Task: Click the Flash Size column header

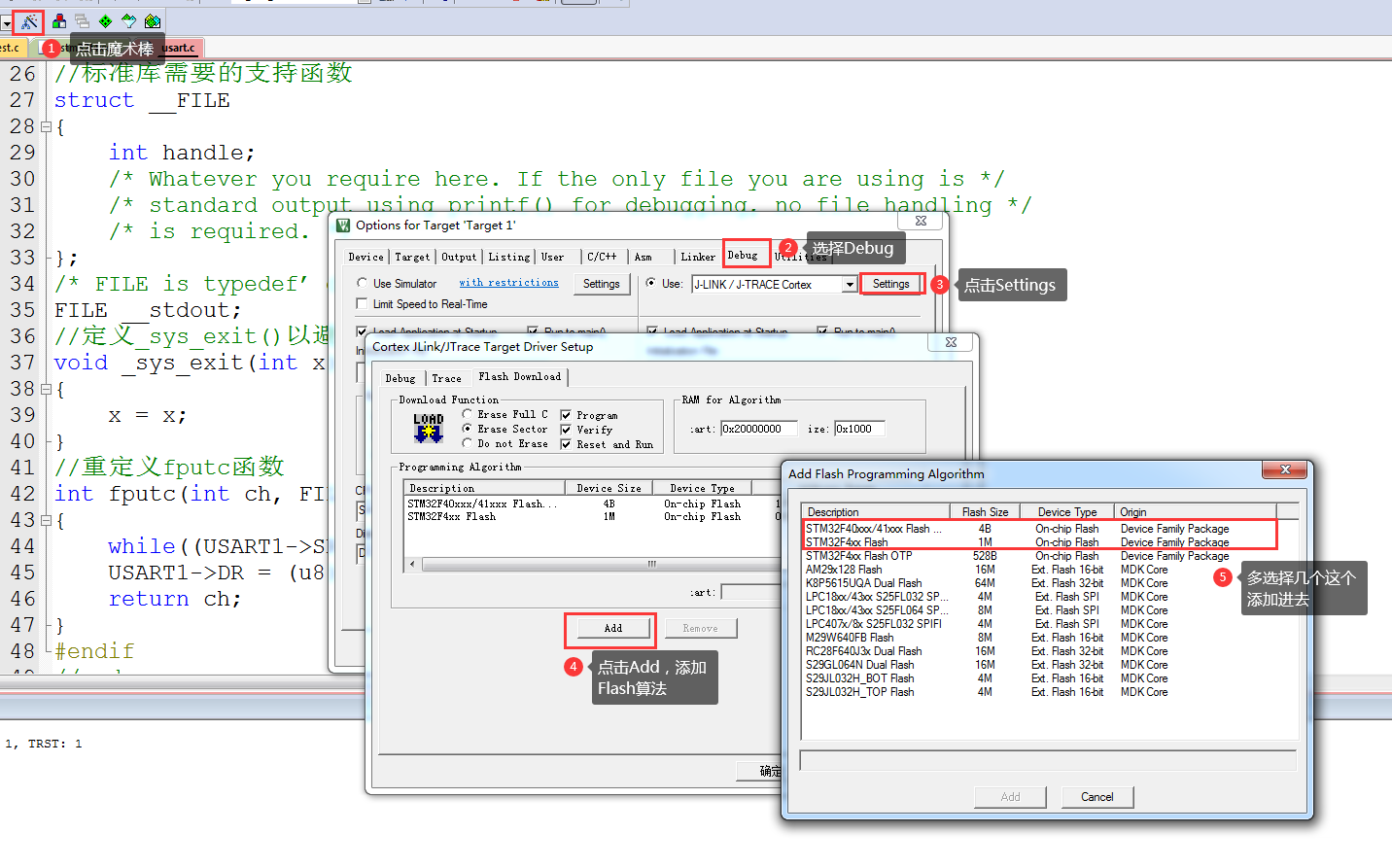Action: [x=985, y=511]
